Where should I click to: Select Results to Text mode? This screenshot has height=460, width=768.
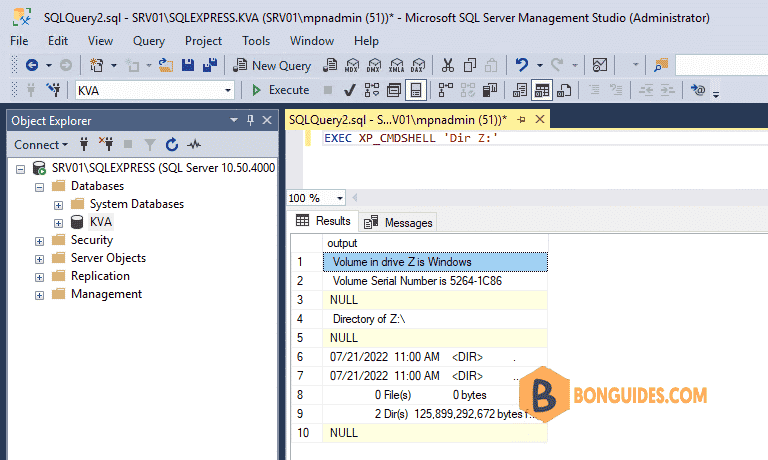520,90
